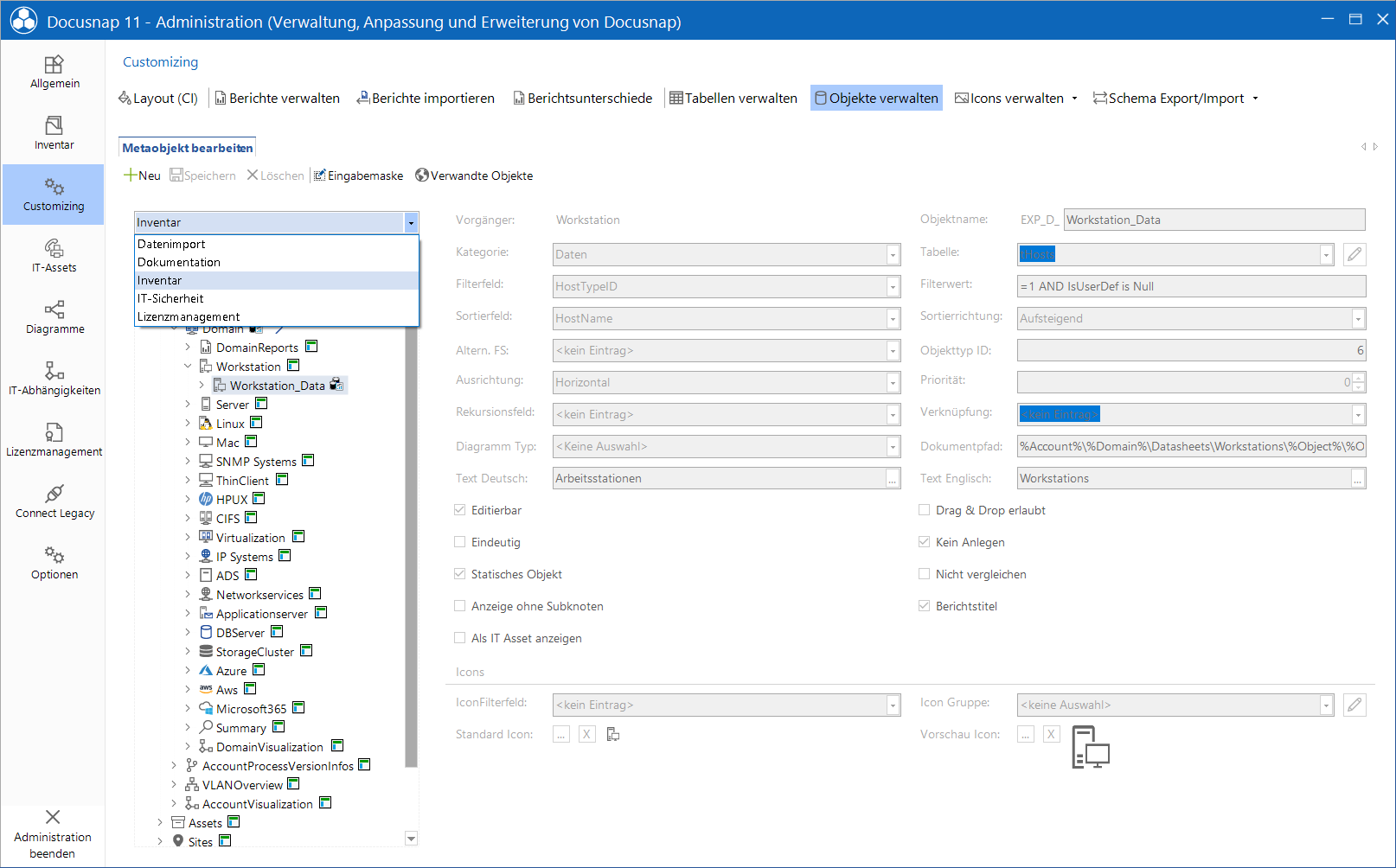
Task: Click the Speichern button
Action: (x=202, y=176)
